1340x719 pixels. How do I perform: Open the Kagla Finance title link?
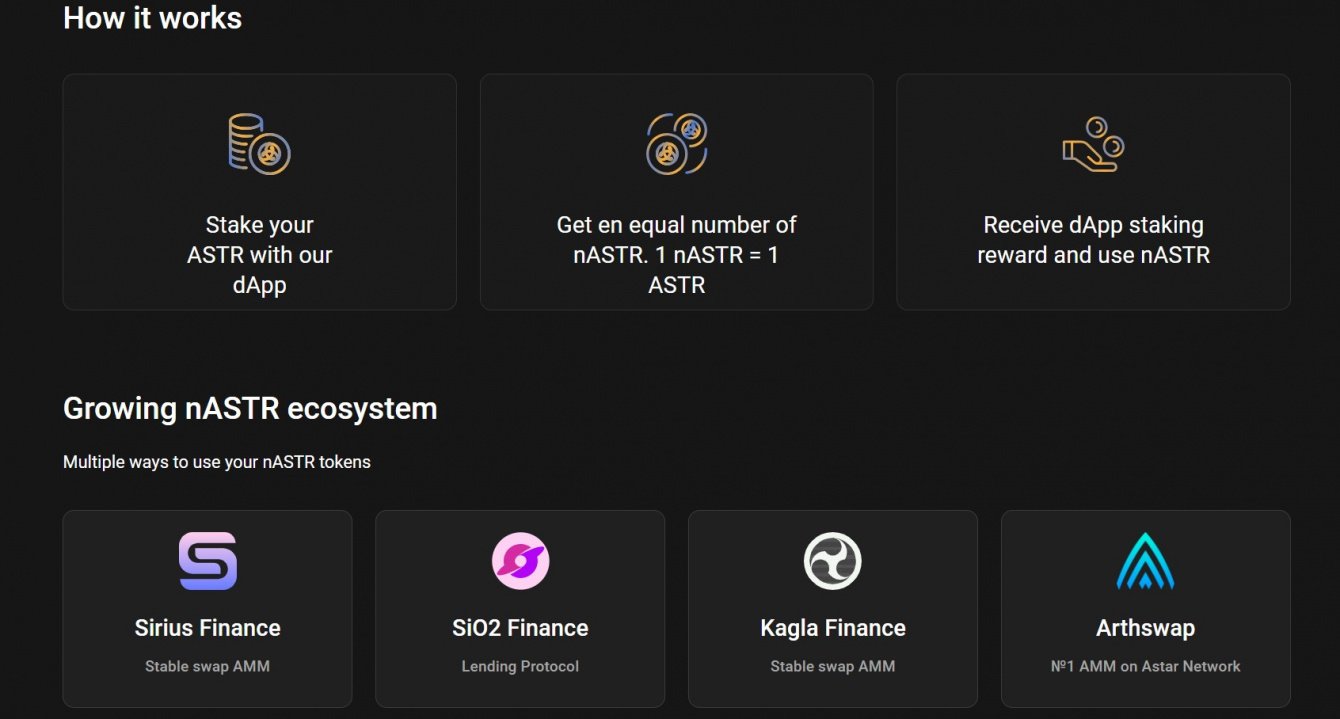[832, 628]
